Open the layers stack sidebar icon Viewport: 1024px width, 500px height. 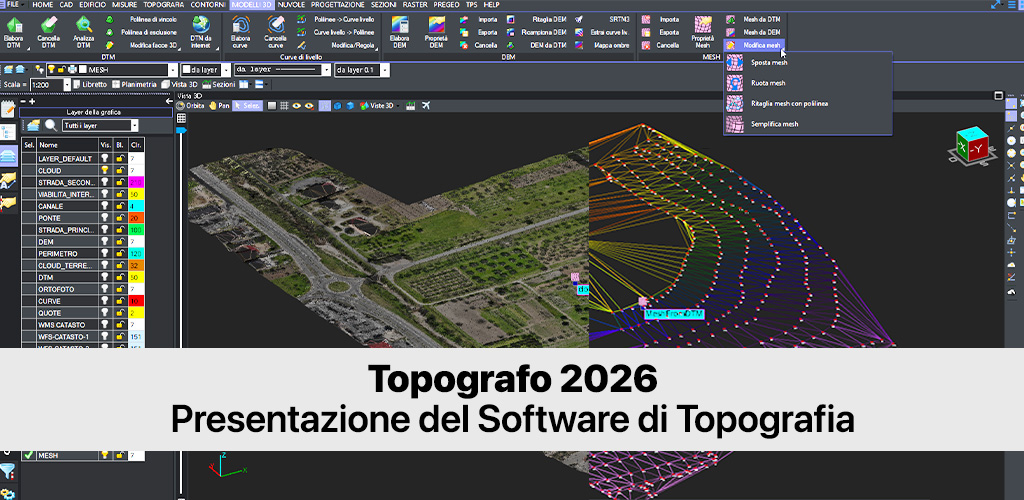coord(8,156)
